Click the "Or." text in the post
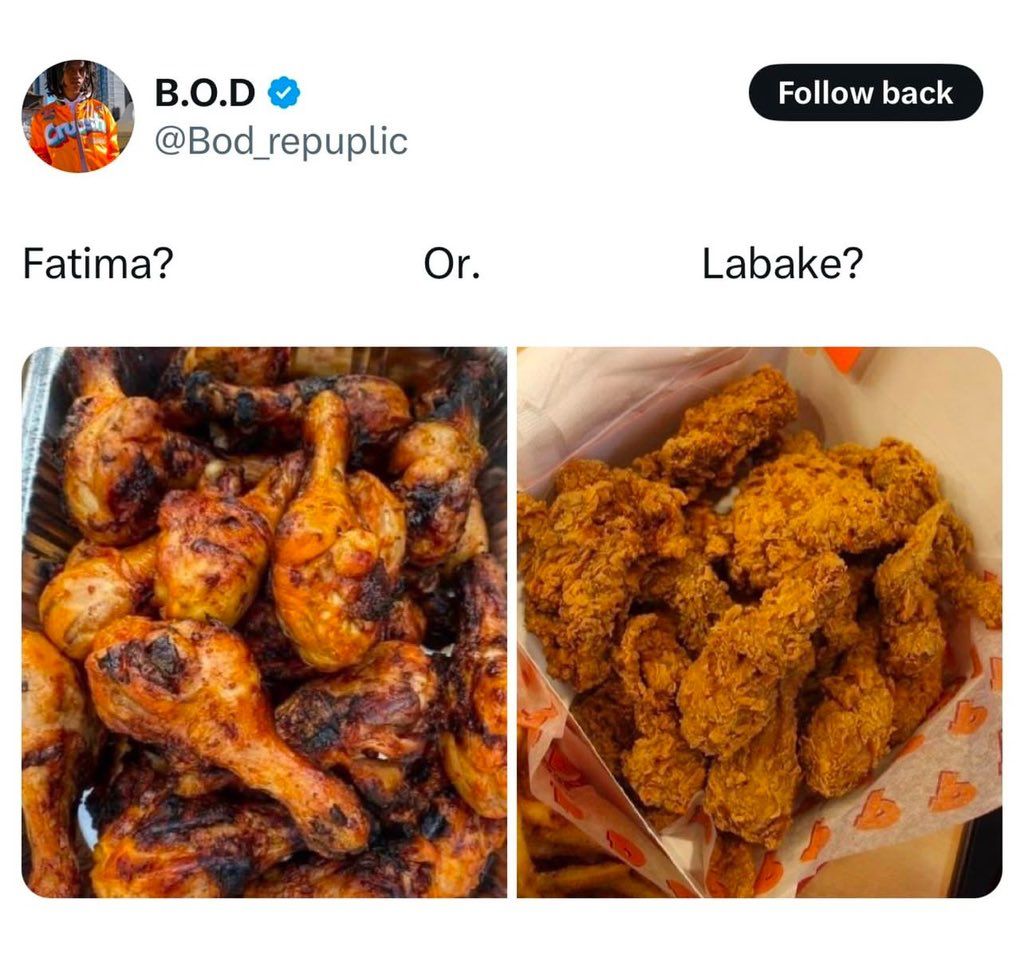The height and width of the screenshot is (974, 1024). pos(452,264)
